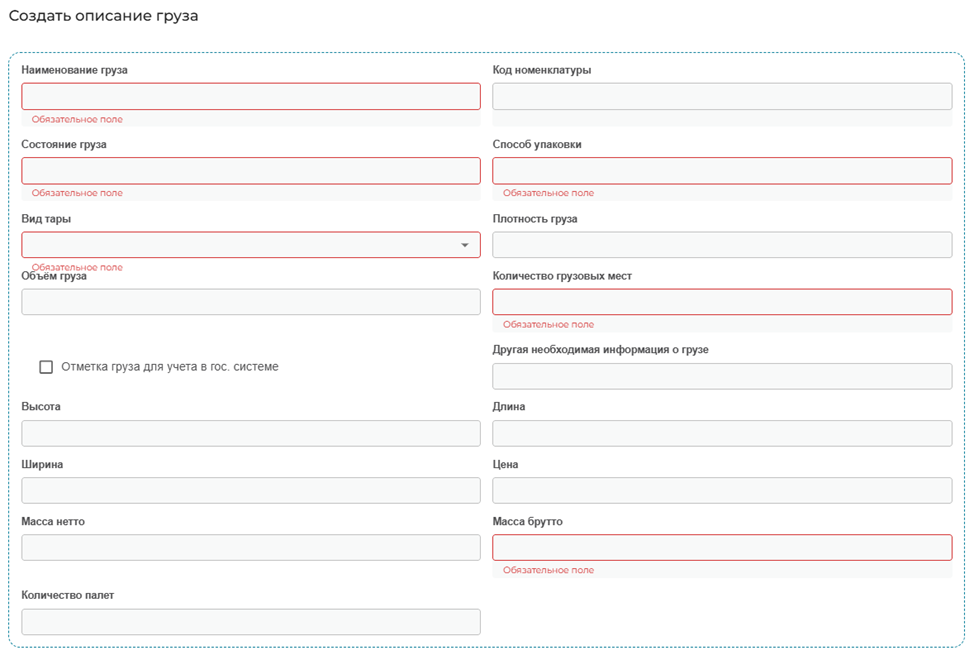
Task: Click the Высота input field
Action: coord(250,433)
